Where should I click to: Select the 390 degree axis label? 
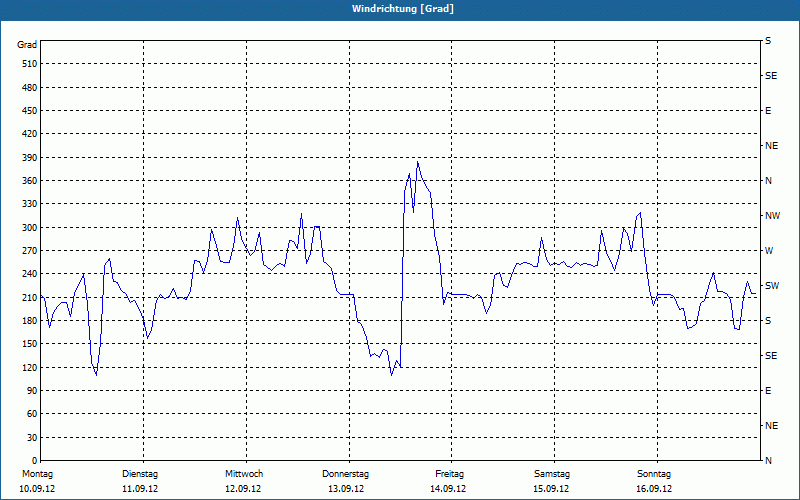click(30, 158)
